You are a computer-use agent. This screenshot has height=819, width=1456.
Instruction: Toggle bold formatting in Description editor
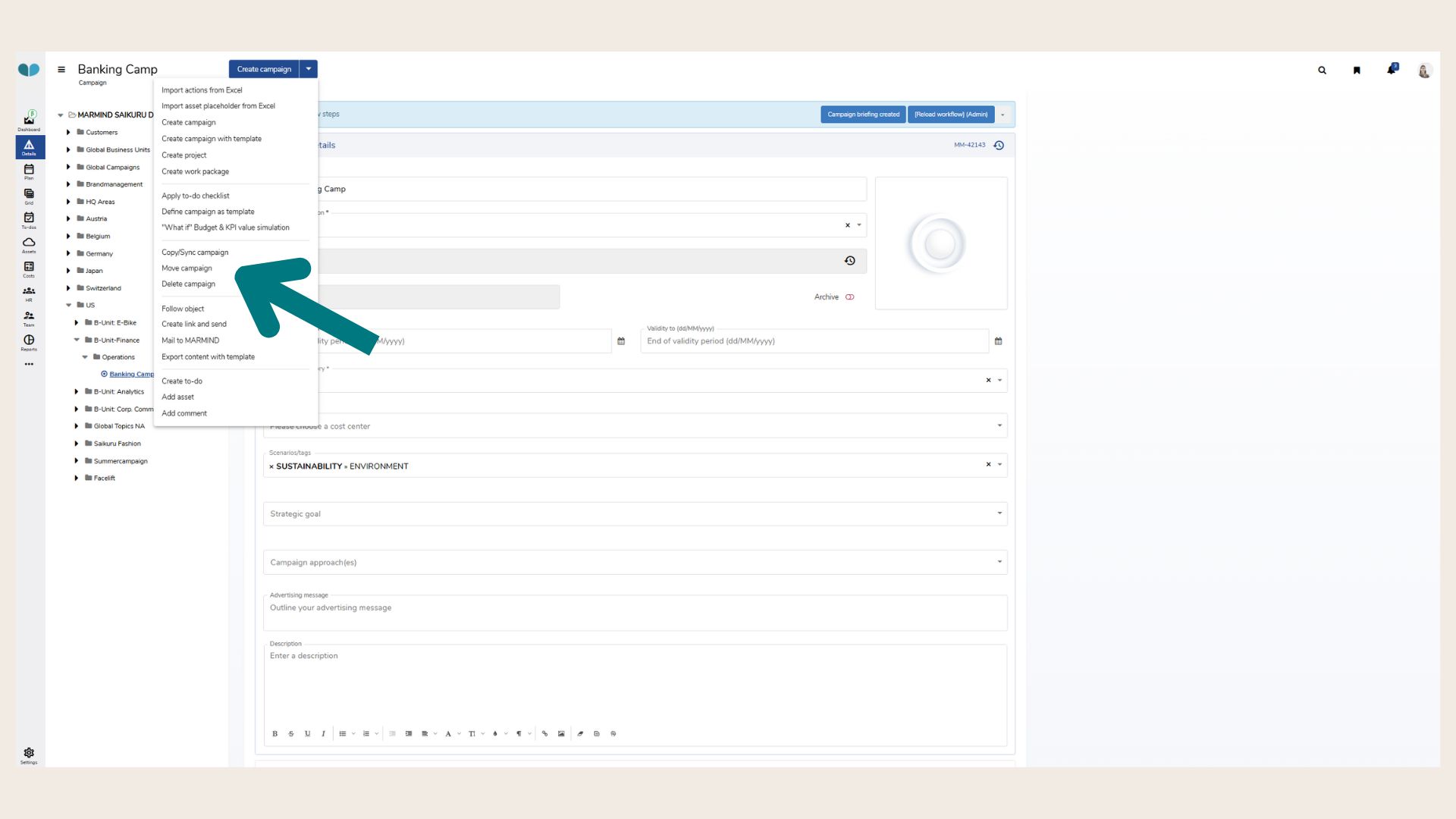275,734
